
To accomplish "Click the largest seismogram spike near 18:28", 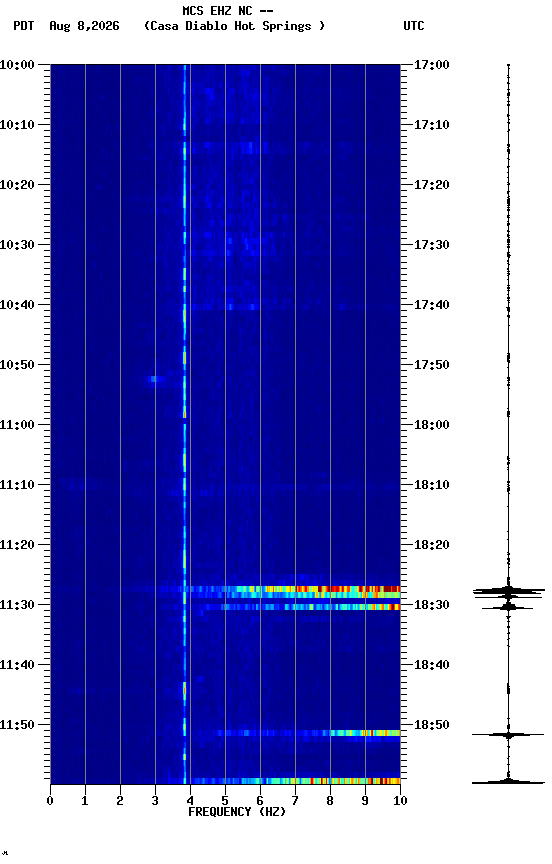I will pyautogui.click(x=508, y=592).
